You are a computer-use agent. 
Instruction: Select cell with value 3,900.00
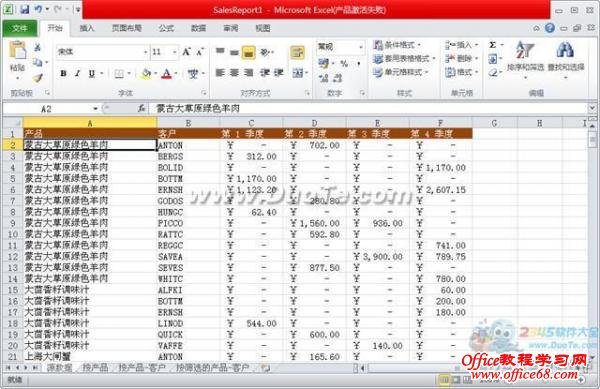(377, 257)
